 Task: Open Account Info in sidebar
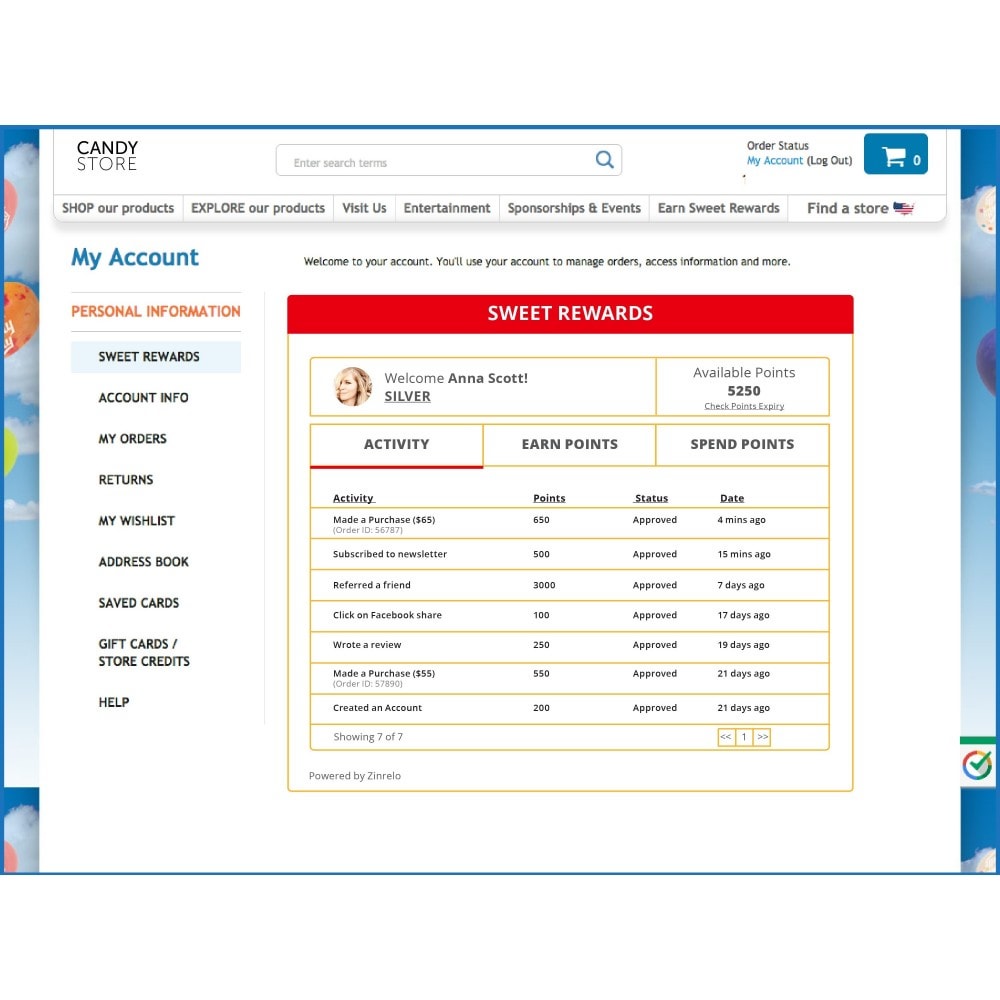coord(143,397)
